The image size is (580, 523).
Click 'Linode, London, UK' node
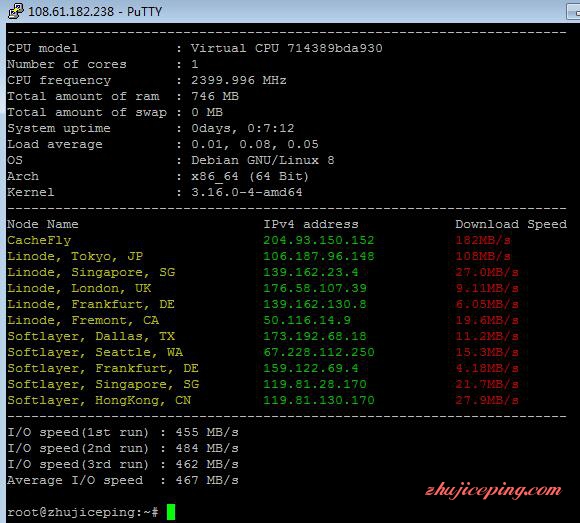pyautogui.click(x=79, y=288)
